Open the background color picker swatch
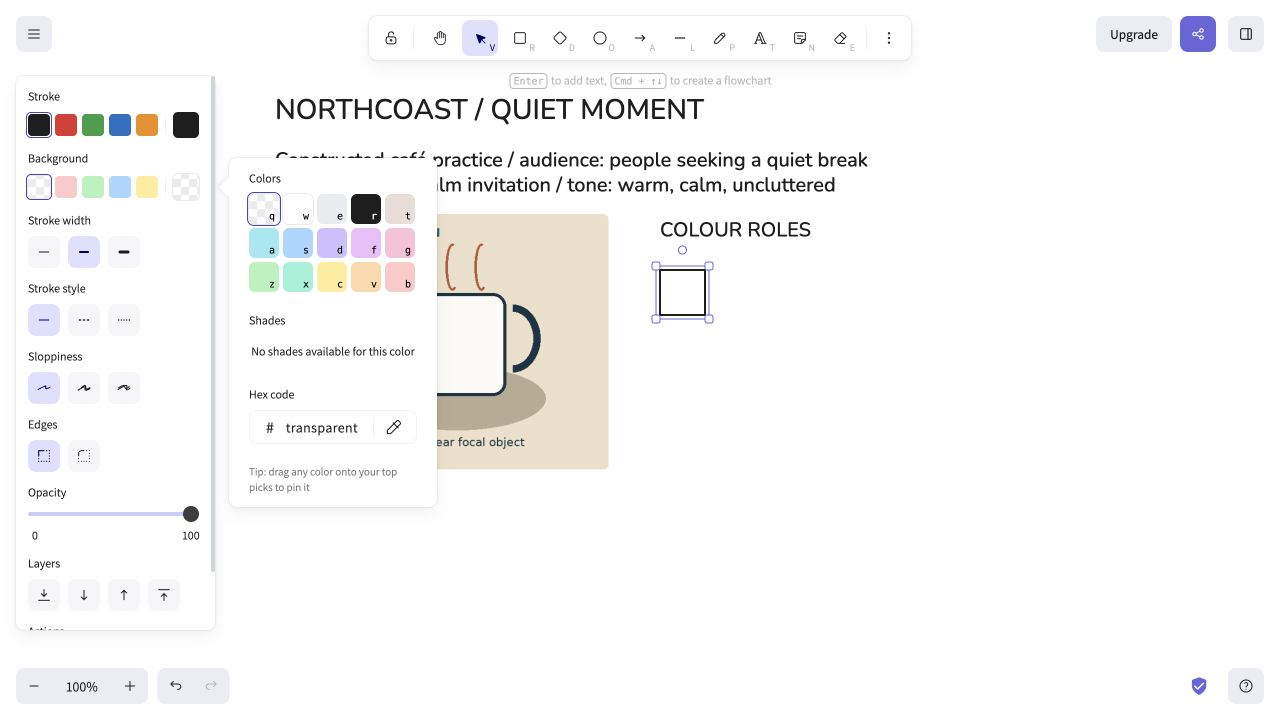This screenshot has width=1280, height=720. tap(186, 187)
